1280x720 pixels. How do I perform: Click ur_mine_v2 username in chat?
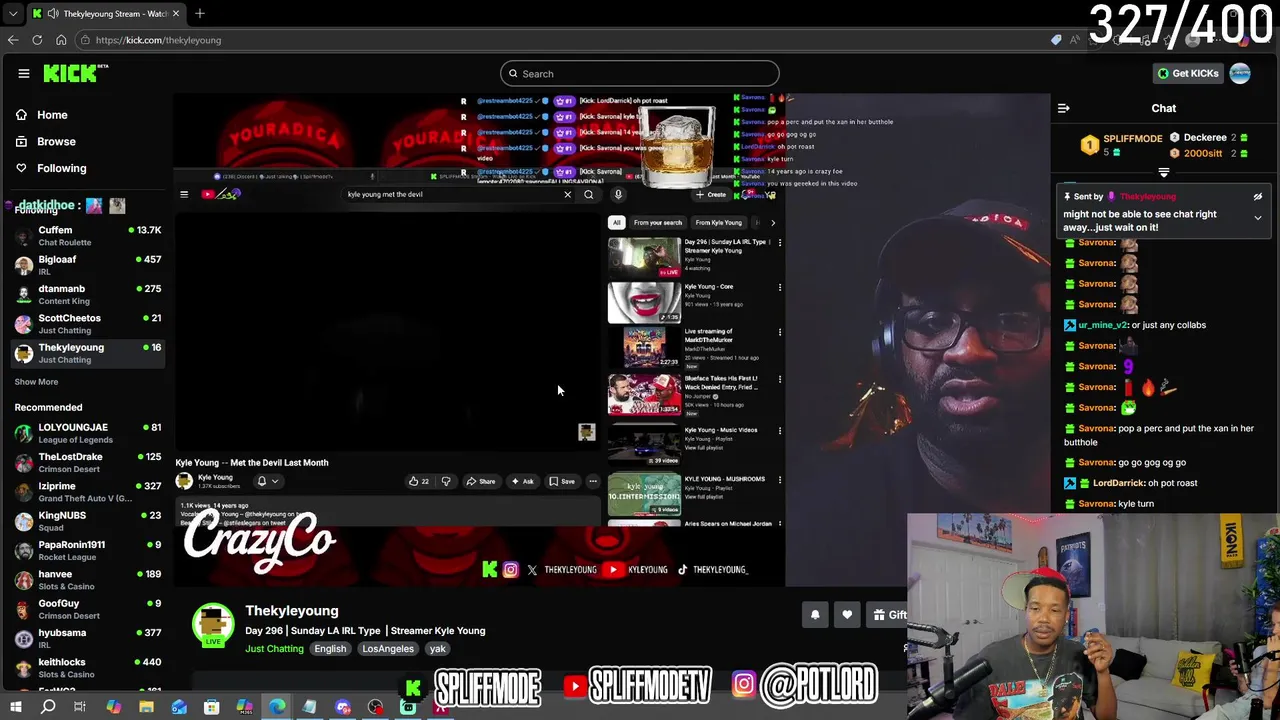[x=1103, y=325]
